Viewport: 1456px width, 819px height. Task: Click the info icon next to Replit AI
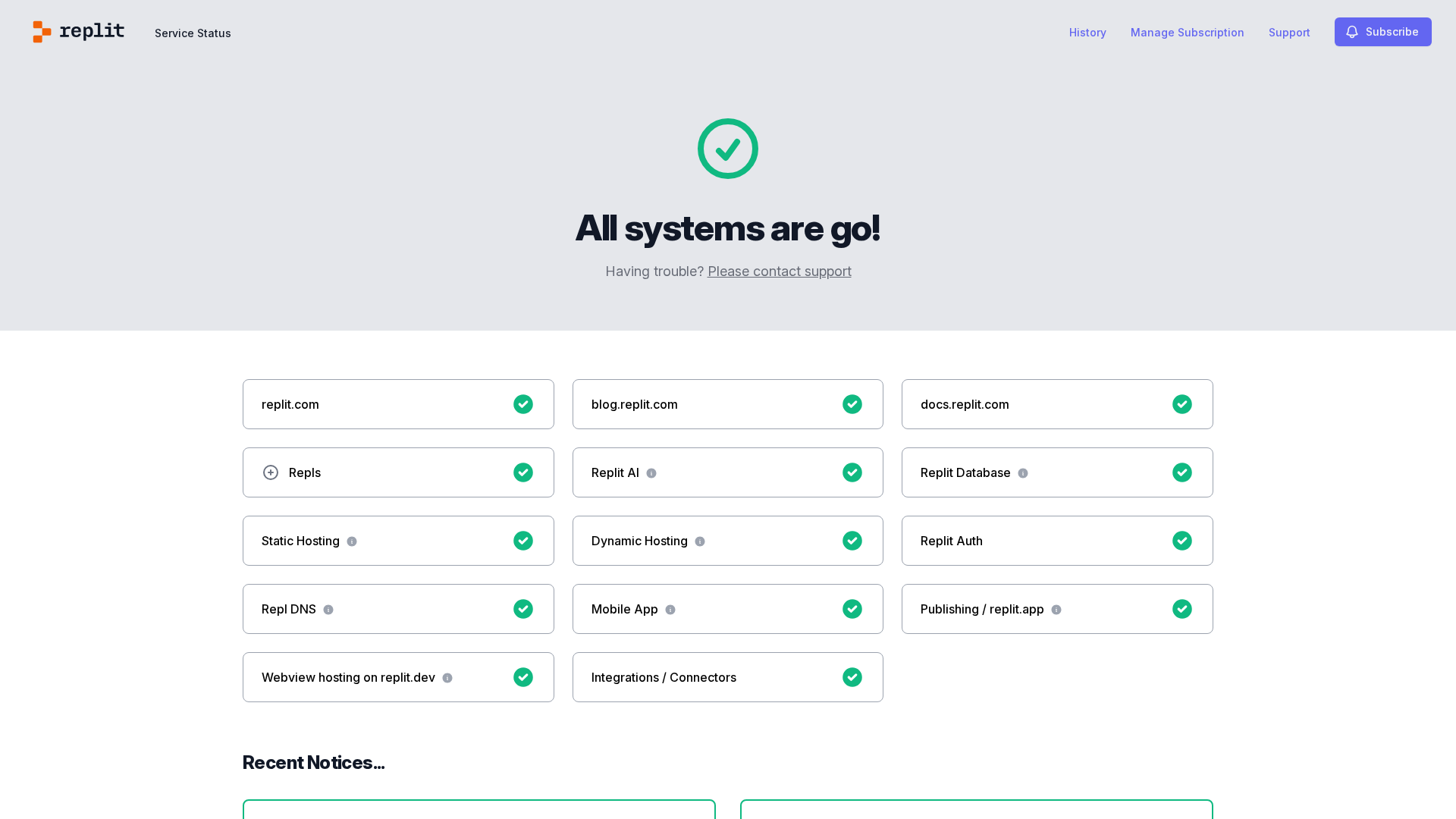(x=651, y=473)
